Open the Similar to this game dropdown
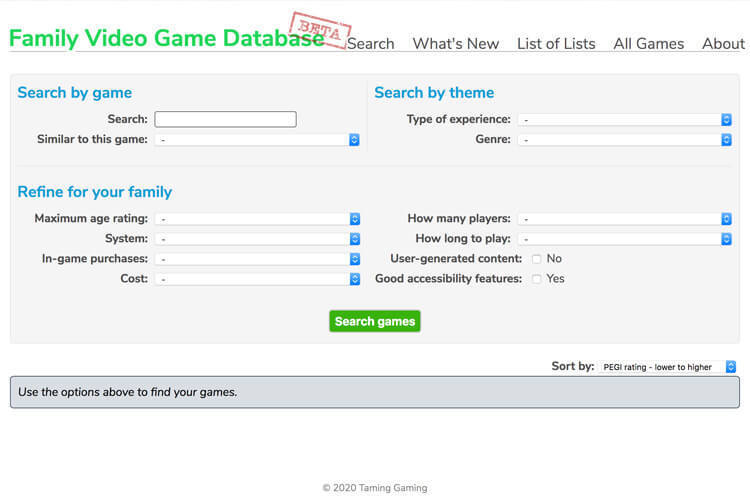Image resolution: width=750 pixels, height=500 pixels. (x=257, y=140)
